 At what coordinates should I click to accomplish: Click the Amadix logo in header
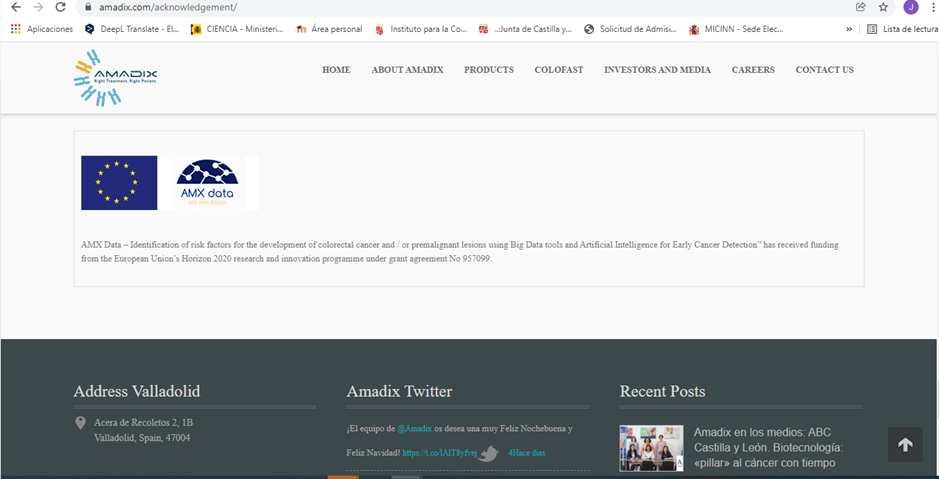tap(115, 77)
